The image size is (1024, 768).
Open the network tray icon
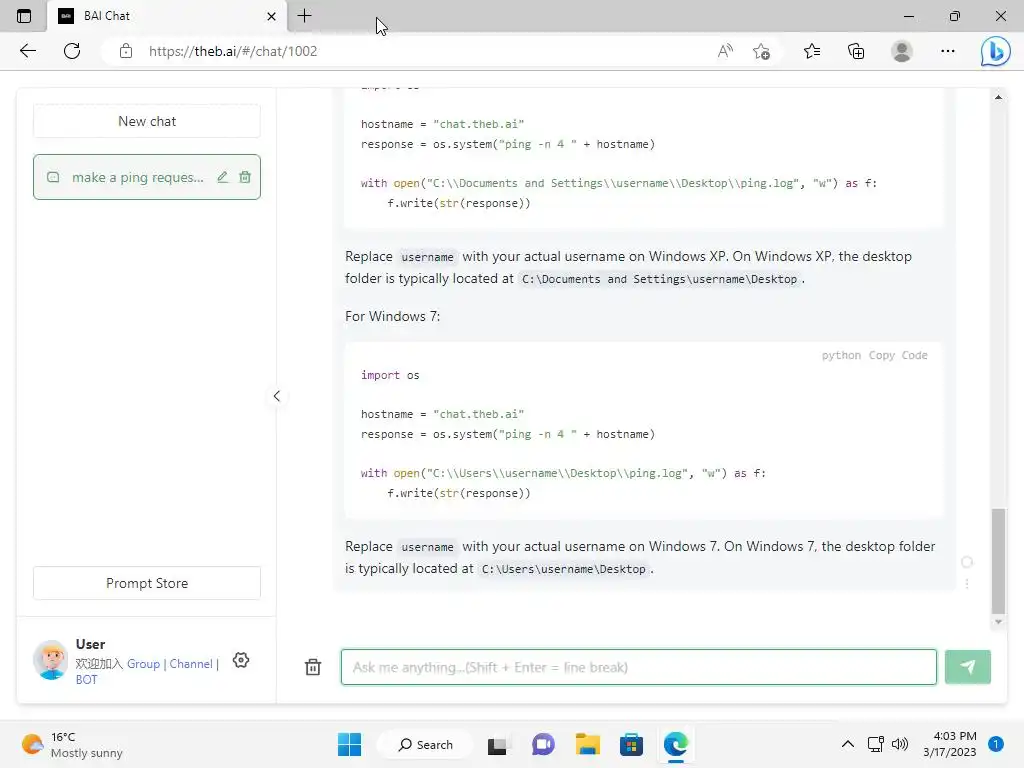coord(876,744)
